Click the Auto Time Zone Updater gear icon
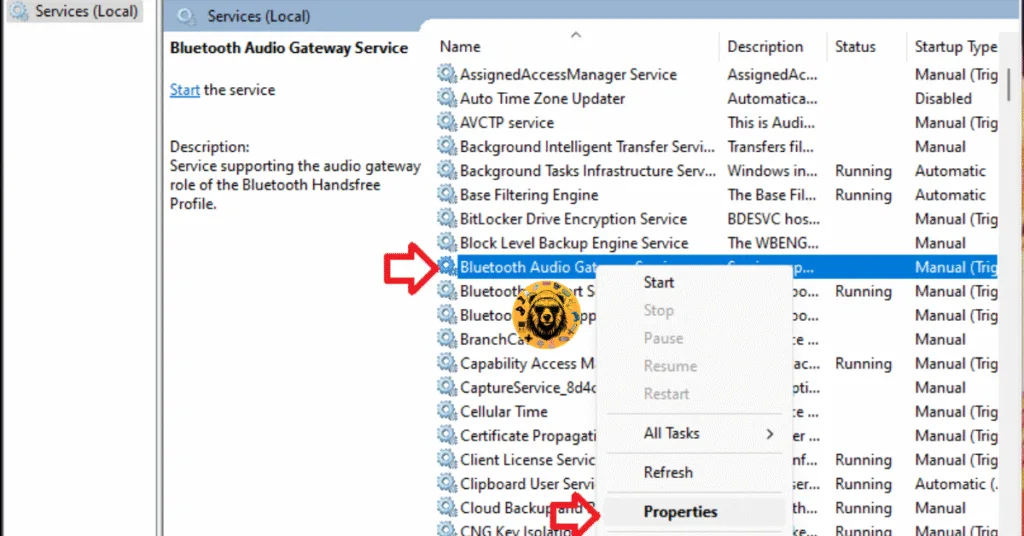 click(x=446, y=98)
